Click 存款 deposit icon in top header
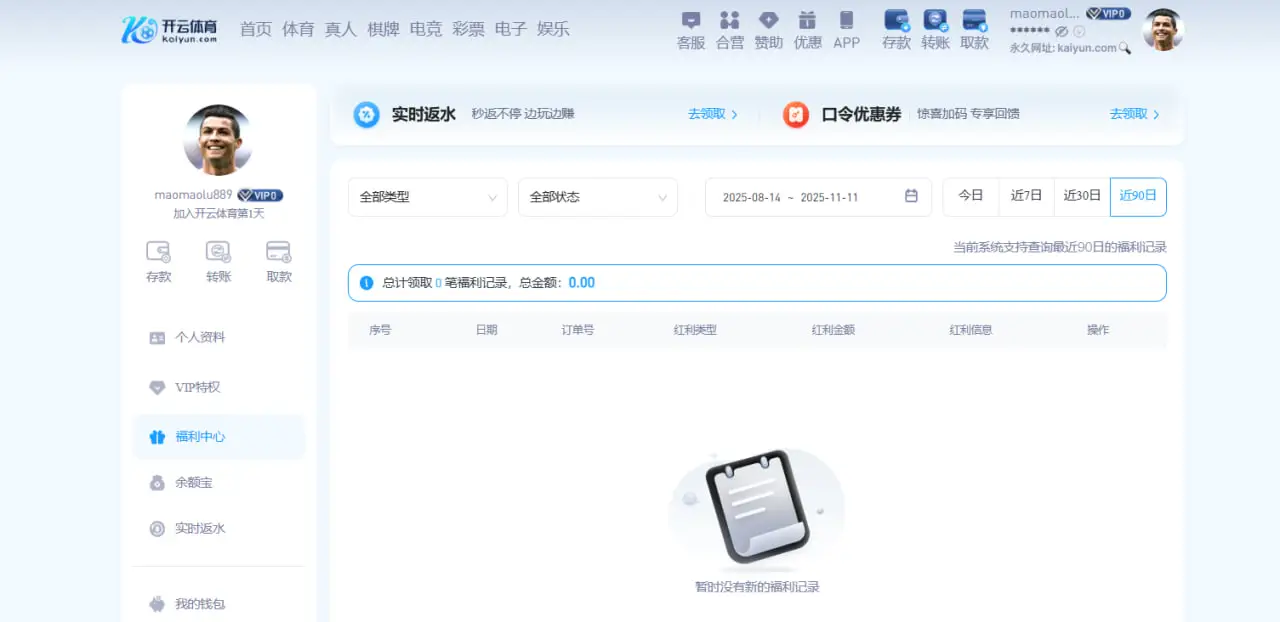 tap(897, 20)
